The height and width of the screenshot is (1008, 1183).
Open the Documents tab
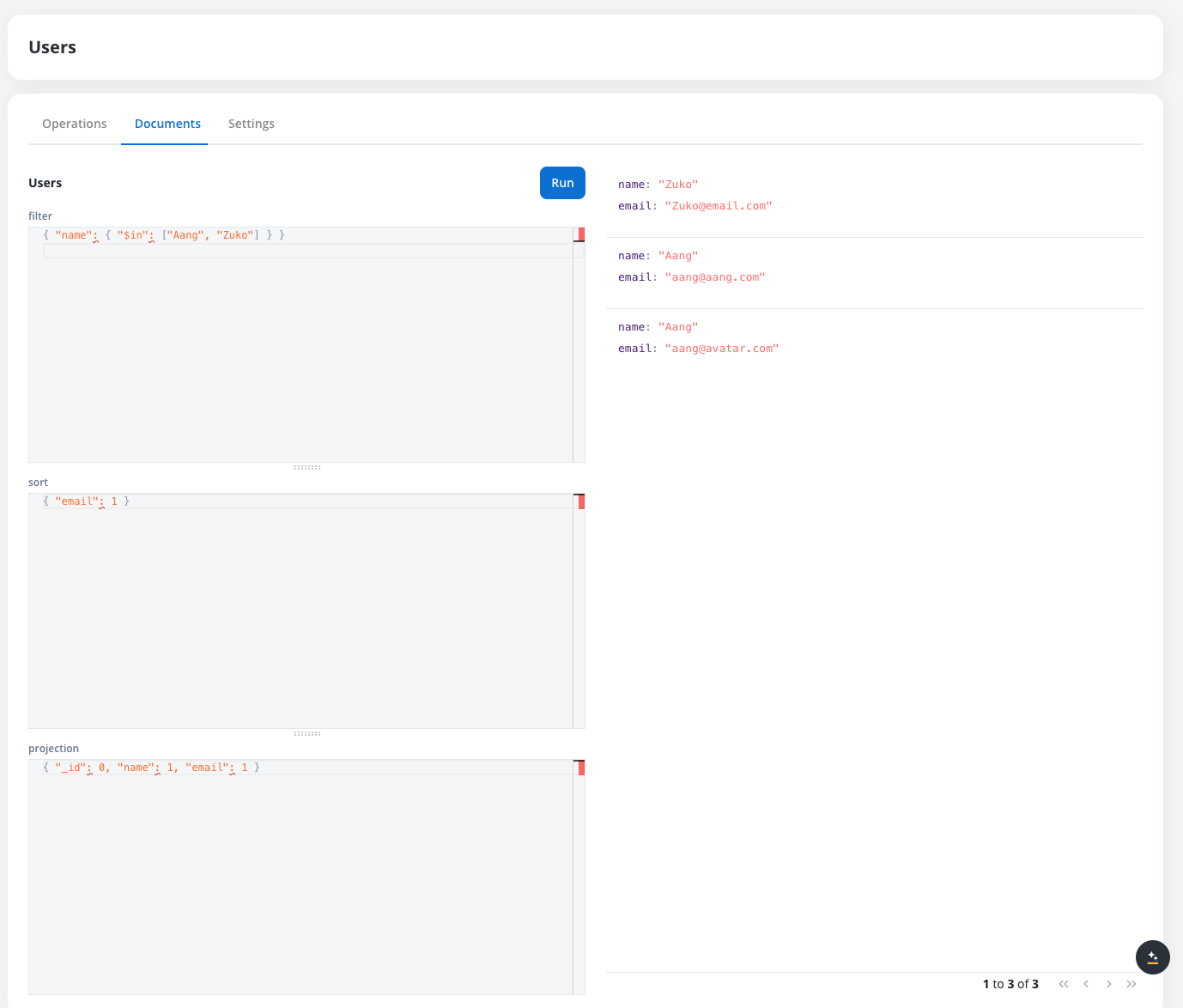[x=167, y=124]
